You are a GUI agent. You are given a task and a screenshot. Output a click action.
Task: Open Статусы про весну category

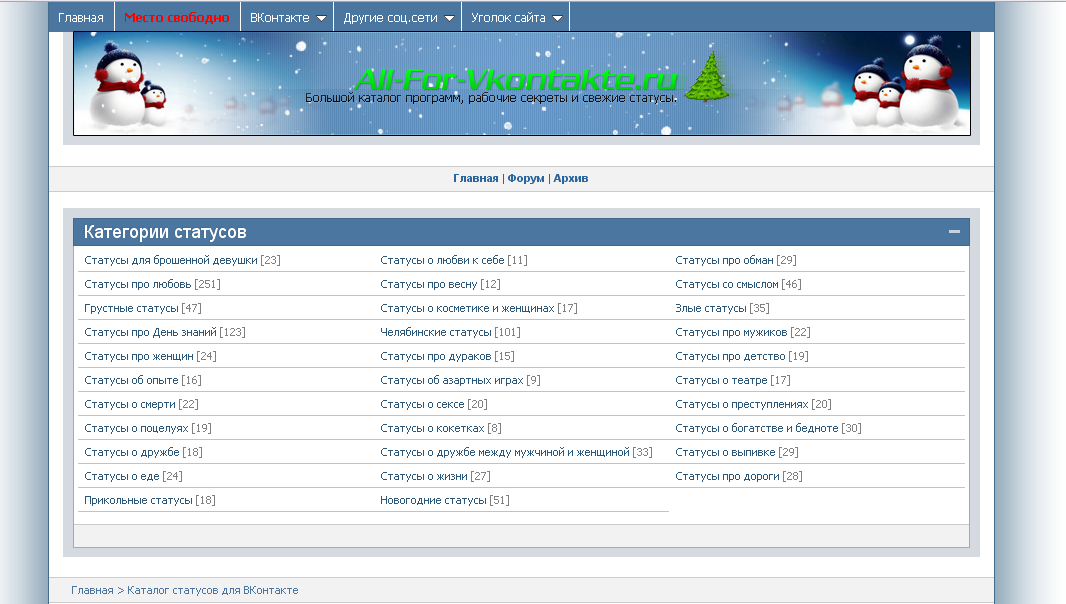coord(428,284)
